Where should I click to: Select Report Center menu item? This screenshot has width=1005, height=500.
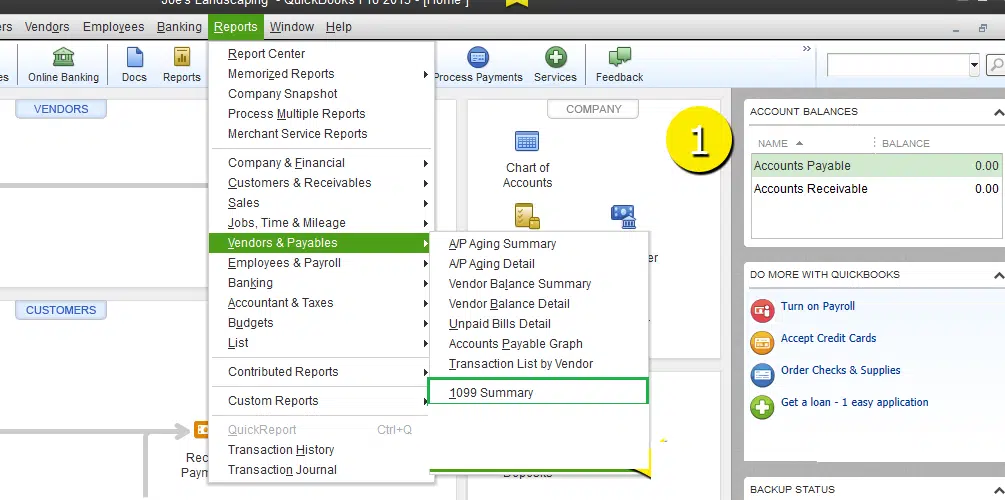tap(321, 54)
